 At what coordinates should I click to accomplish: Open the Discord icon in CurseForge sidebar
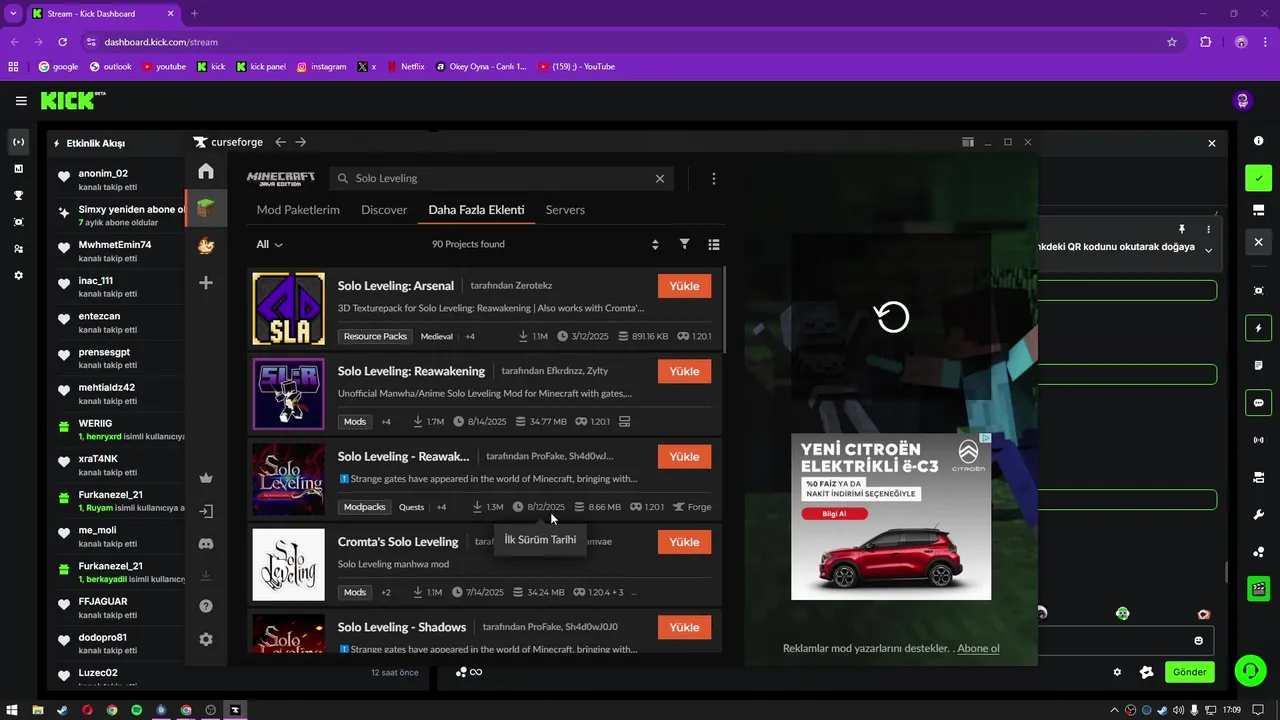point(206,543)
